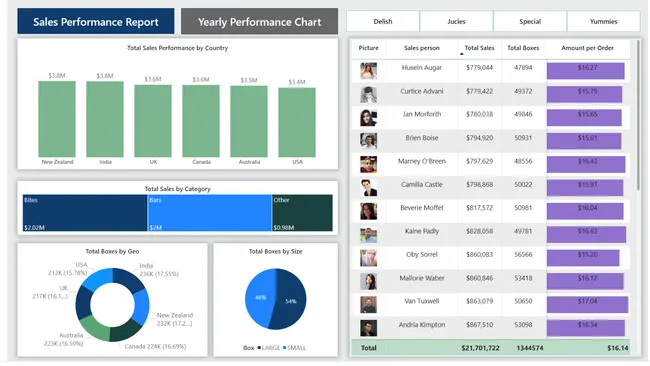Select Oby Sorrel's profile picture

(x=369, y=258)
